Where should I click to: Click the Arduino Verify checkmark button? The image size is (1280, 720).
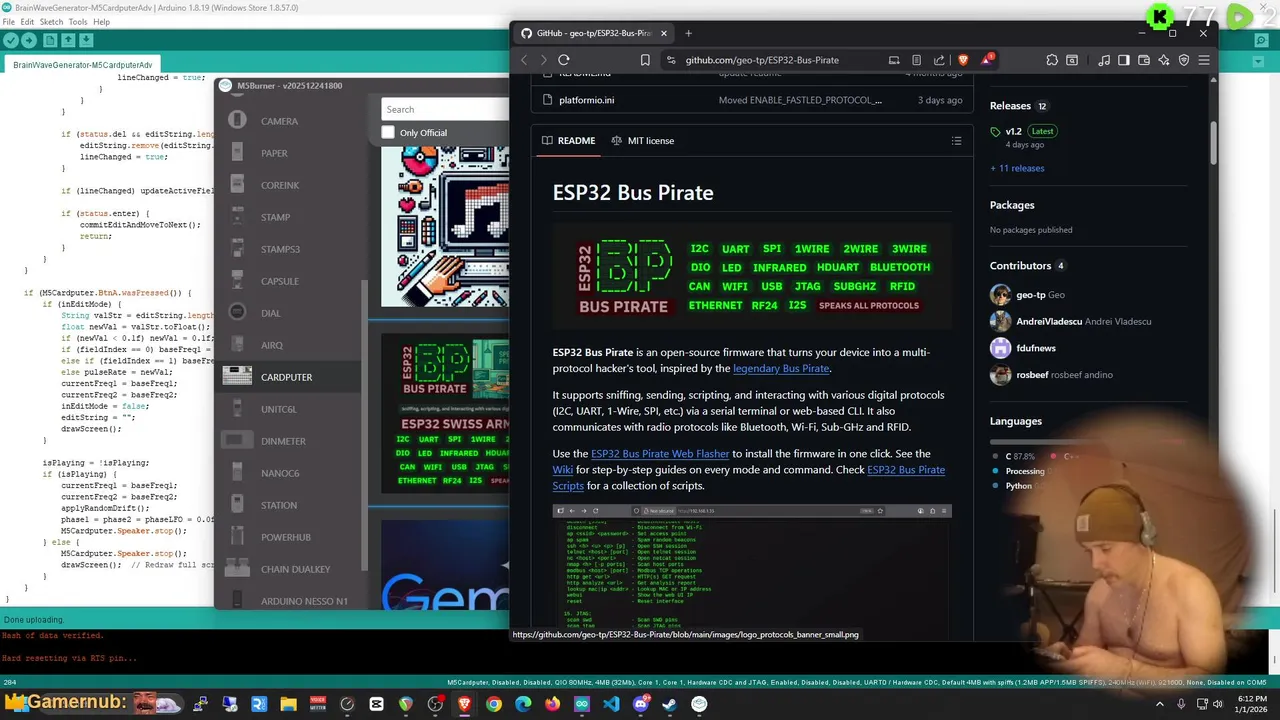click(x=10, y=40)
